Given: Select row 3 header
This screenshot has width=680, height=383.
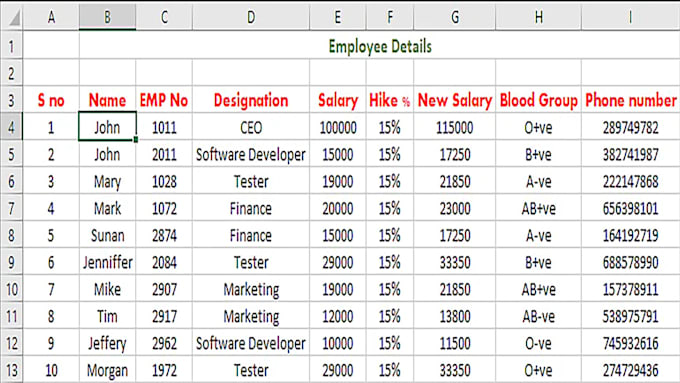Looking at the screenshot, I should (11, 100).
